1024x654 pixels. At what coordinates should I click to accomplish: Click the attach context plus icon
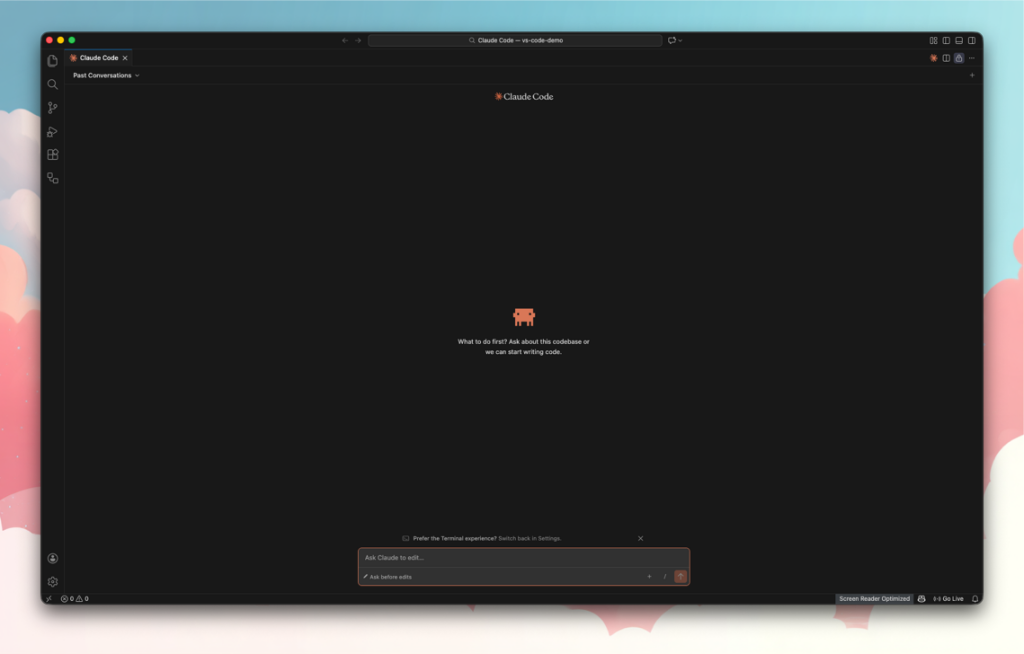tap(649, 576)
